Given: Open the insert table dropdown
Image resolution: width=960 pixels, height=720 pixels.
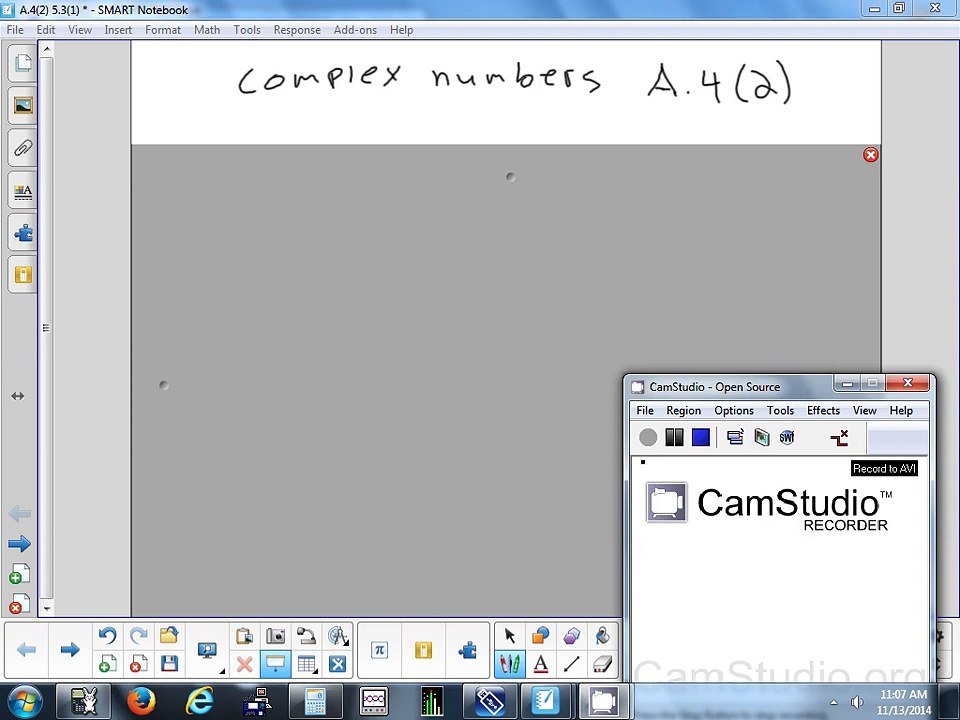Looking at the screenshot, I should [306, 664].
